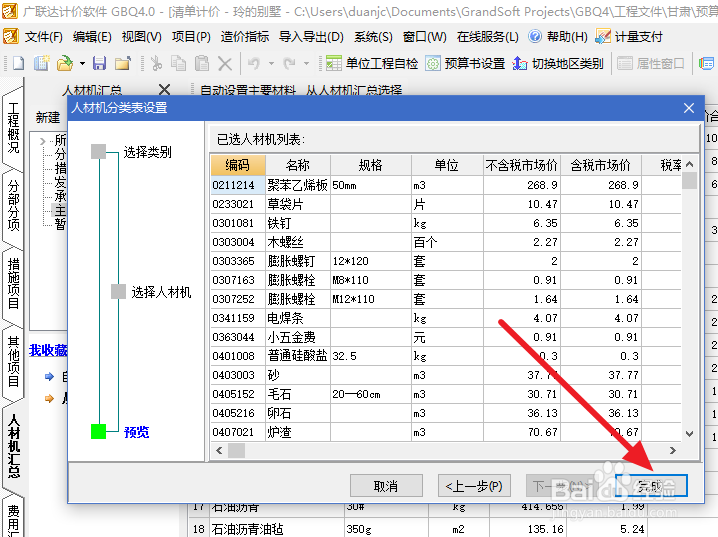Open the 窗口(W) menu
The height and width of the screenshot is (537, 718).
(424, 37)
